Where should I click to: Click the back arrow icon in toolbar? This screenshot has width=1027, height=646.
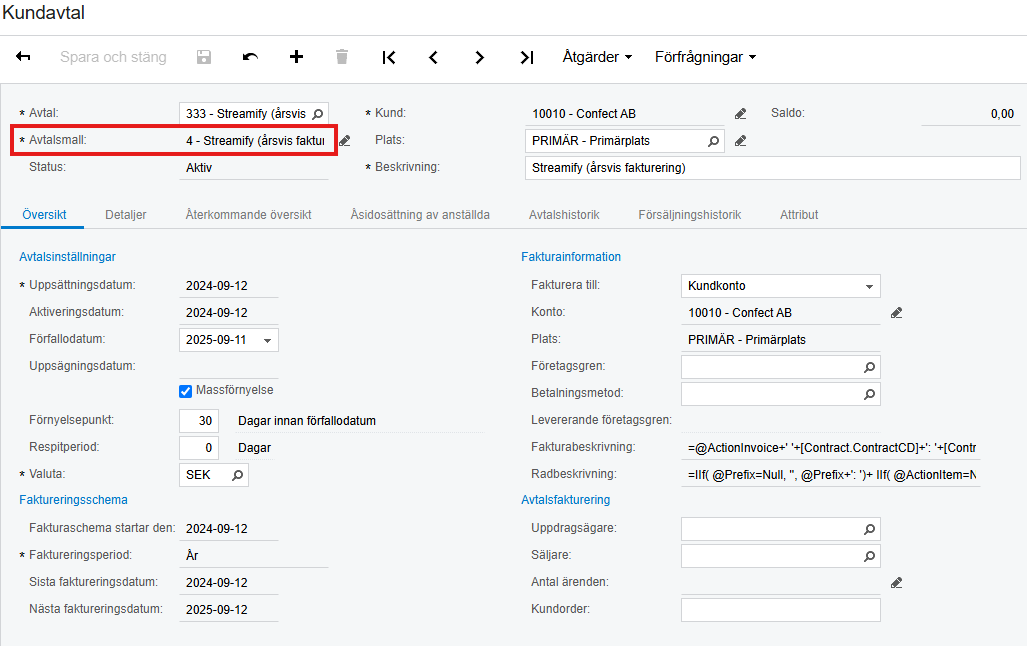[23, 57]
